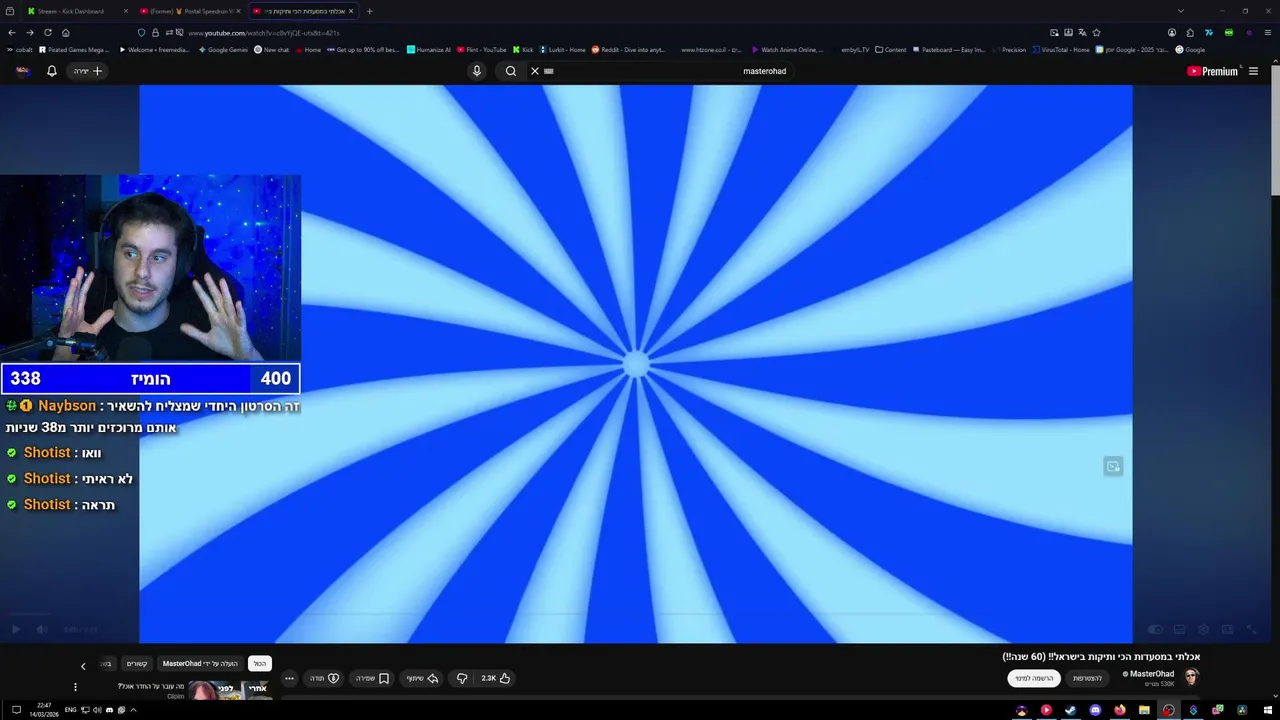Viewport: 1280px width, 720px height.
Task: Click the thanks button with heart-dollar icon
Action: [324, 678]
